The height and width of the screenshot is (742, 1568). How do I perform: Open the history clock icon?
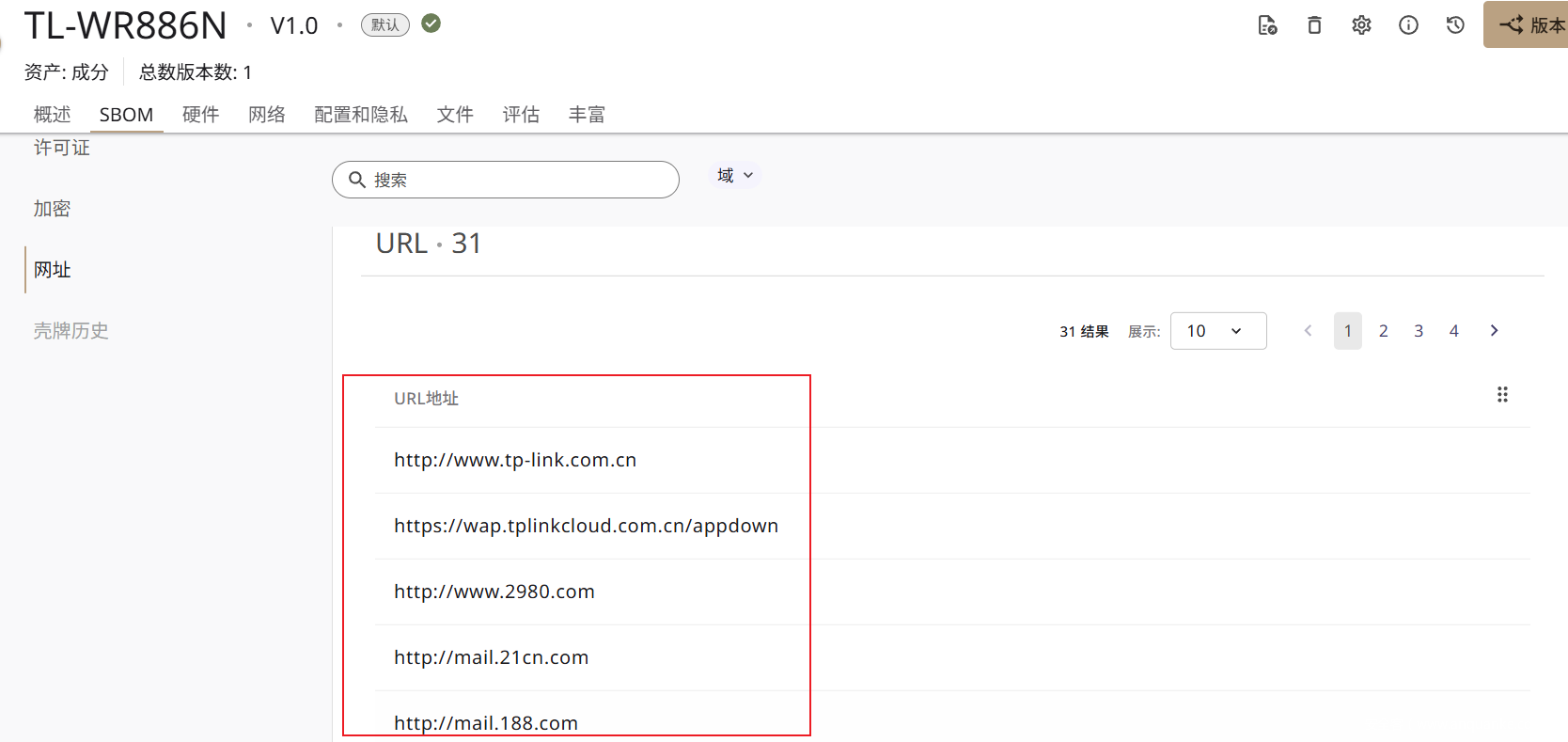1455,25
